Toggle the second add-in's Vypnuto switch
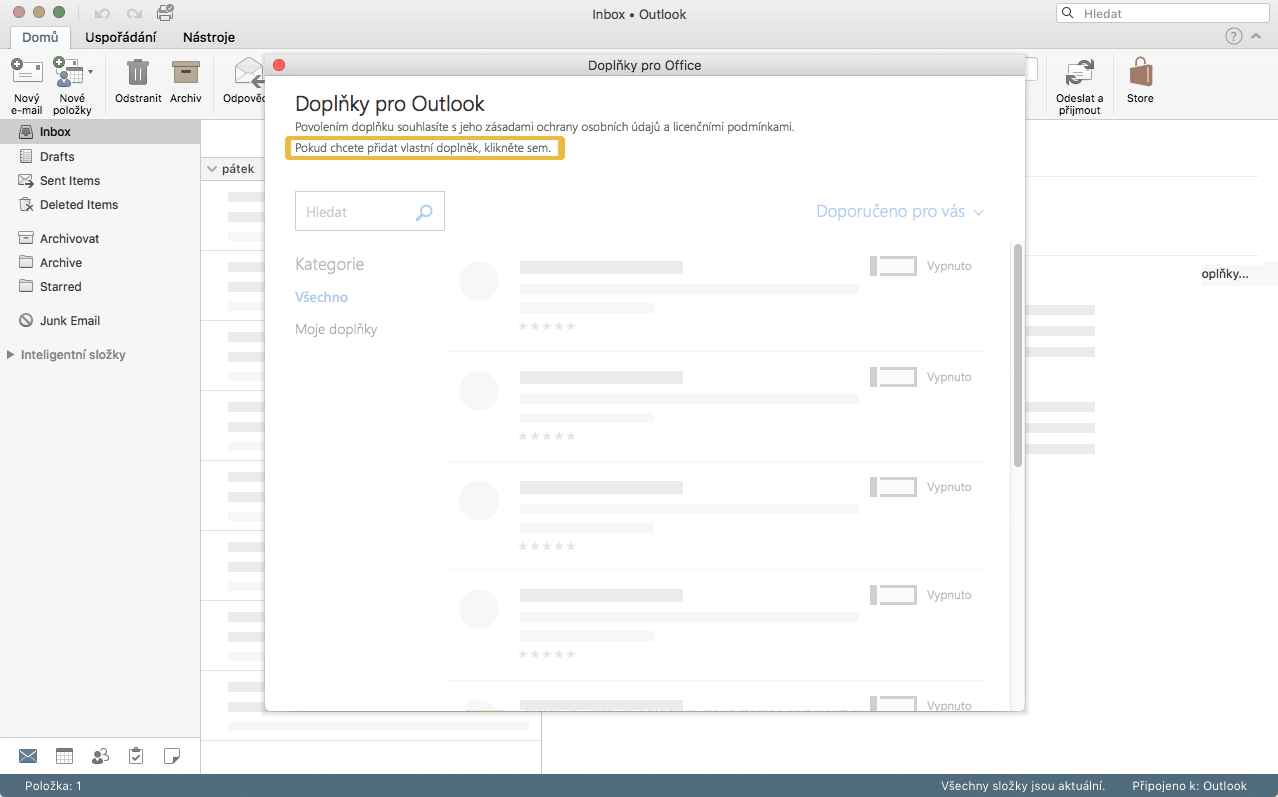 (893, 377)
